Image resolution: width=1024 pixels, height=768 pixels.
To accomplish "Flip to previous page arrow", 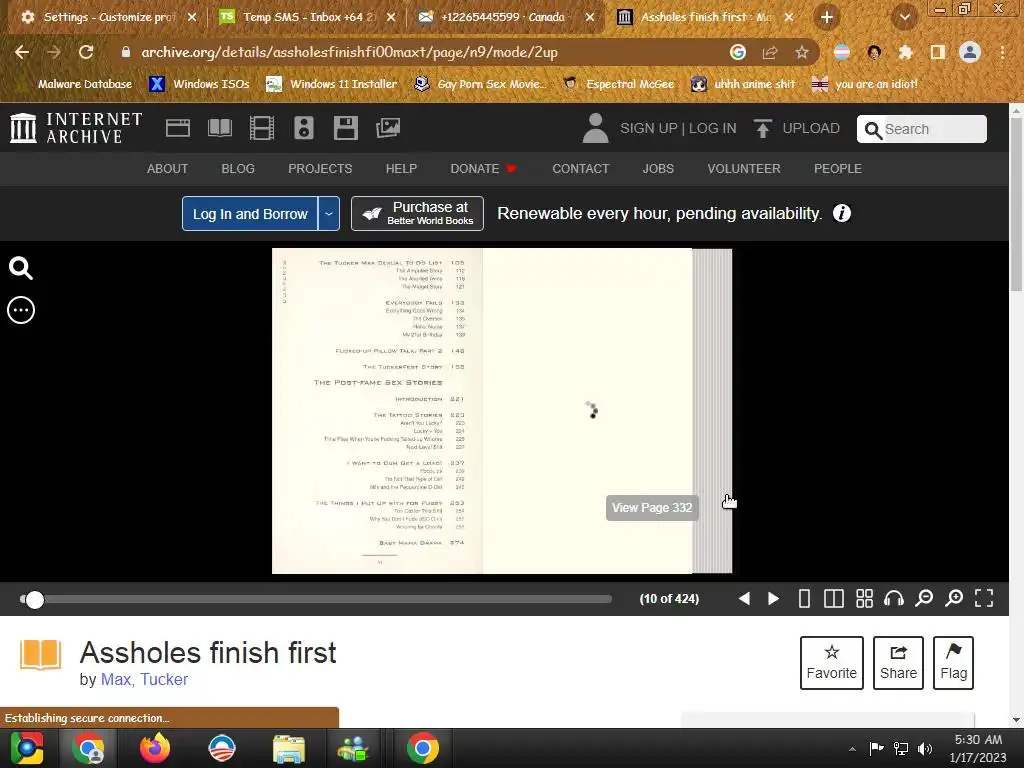I will 744,598.
